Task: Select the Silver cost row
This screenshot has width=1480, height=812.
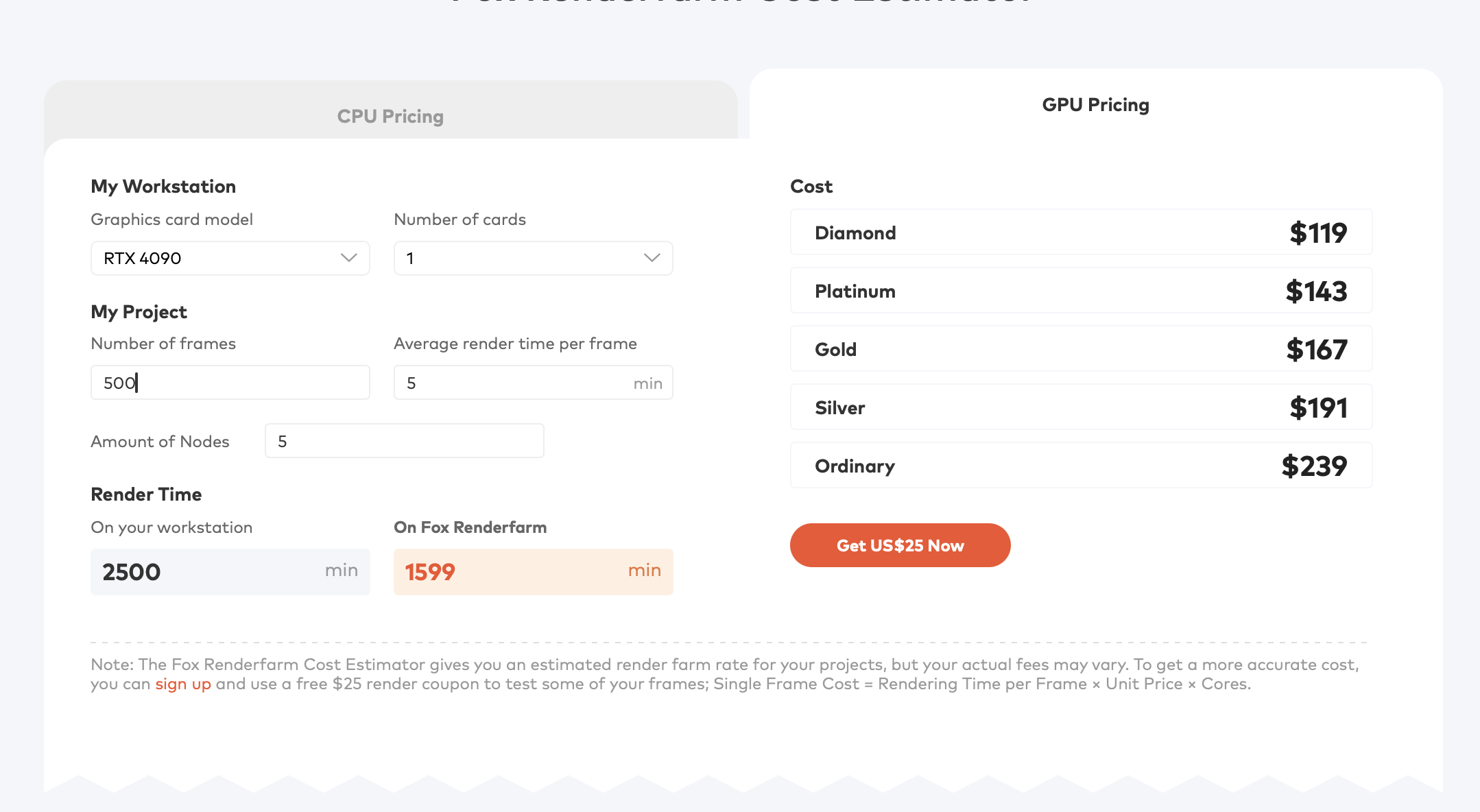Action: click(x=1081, y=407)
